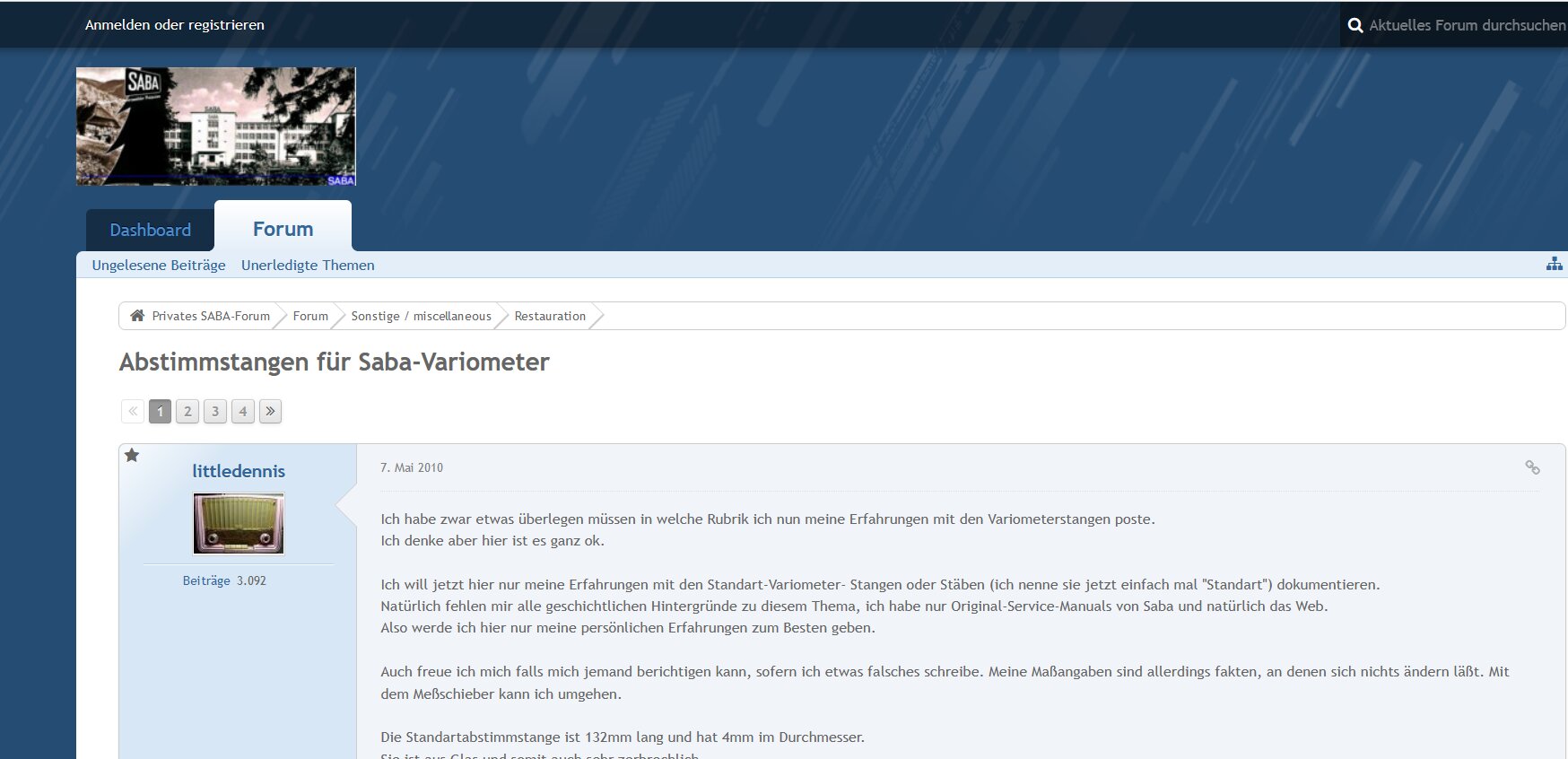Viewport: 1568px width, 759px height.
Task: Go to page 3 of thread
Action: coord(215,411)
